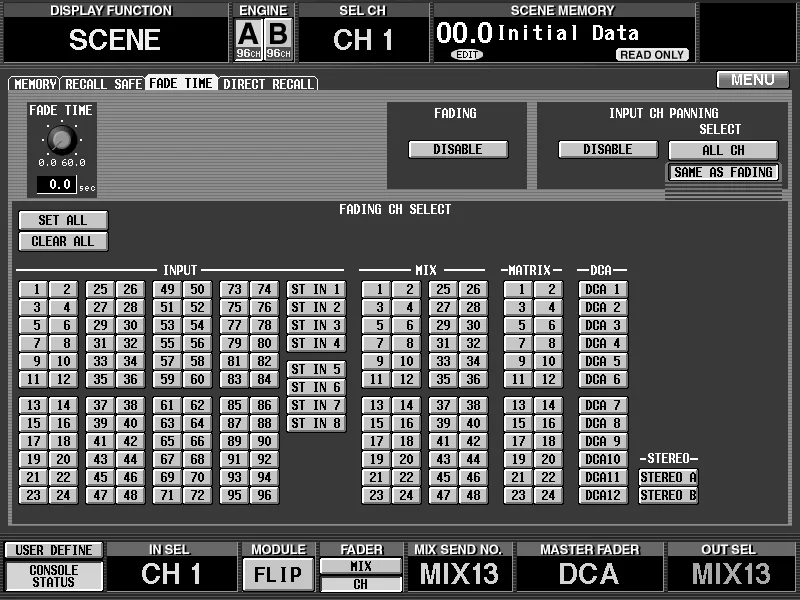
Task: Toggle MIX 26 fading button
Action: pyautogui.click(x=473, y=289)
